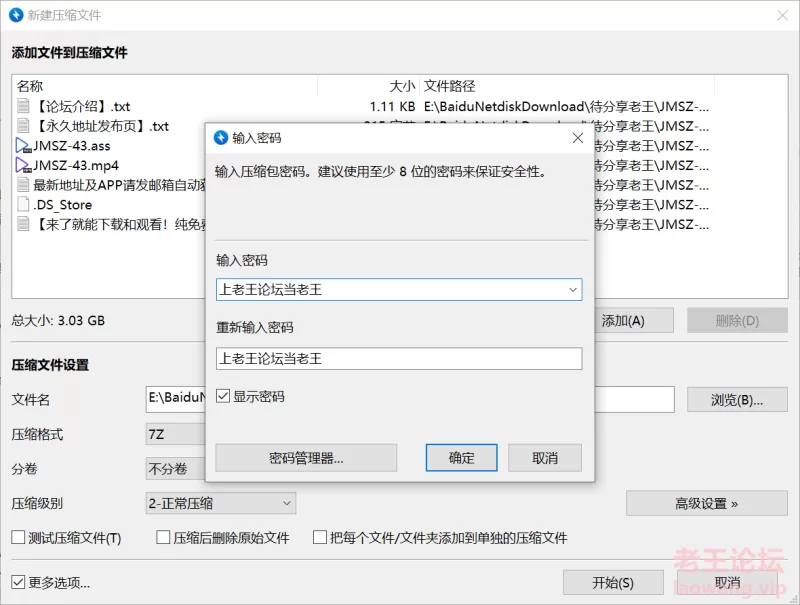Image resolution: width=800 pixels, height=605 pixels.
Task: Click the 【永久地址发布页】.txt file icon
Action: pos(23,125)
